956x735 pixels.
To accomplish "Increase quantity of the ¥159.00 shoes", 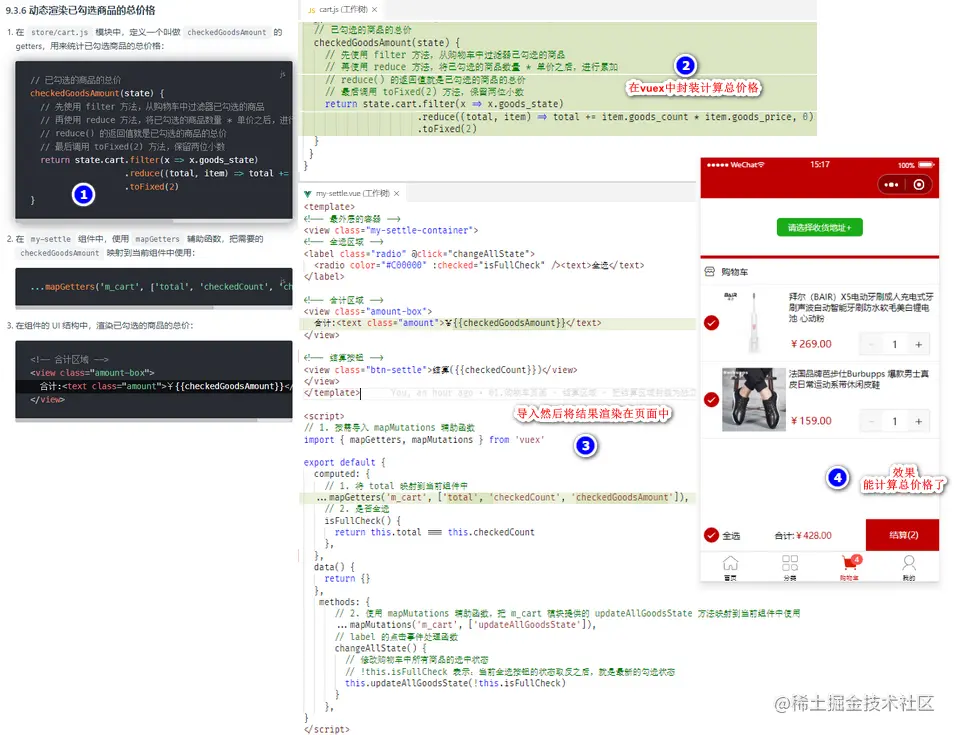I will 918,421.
